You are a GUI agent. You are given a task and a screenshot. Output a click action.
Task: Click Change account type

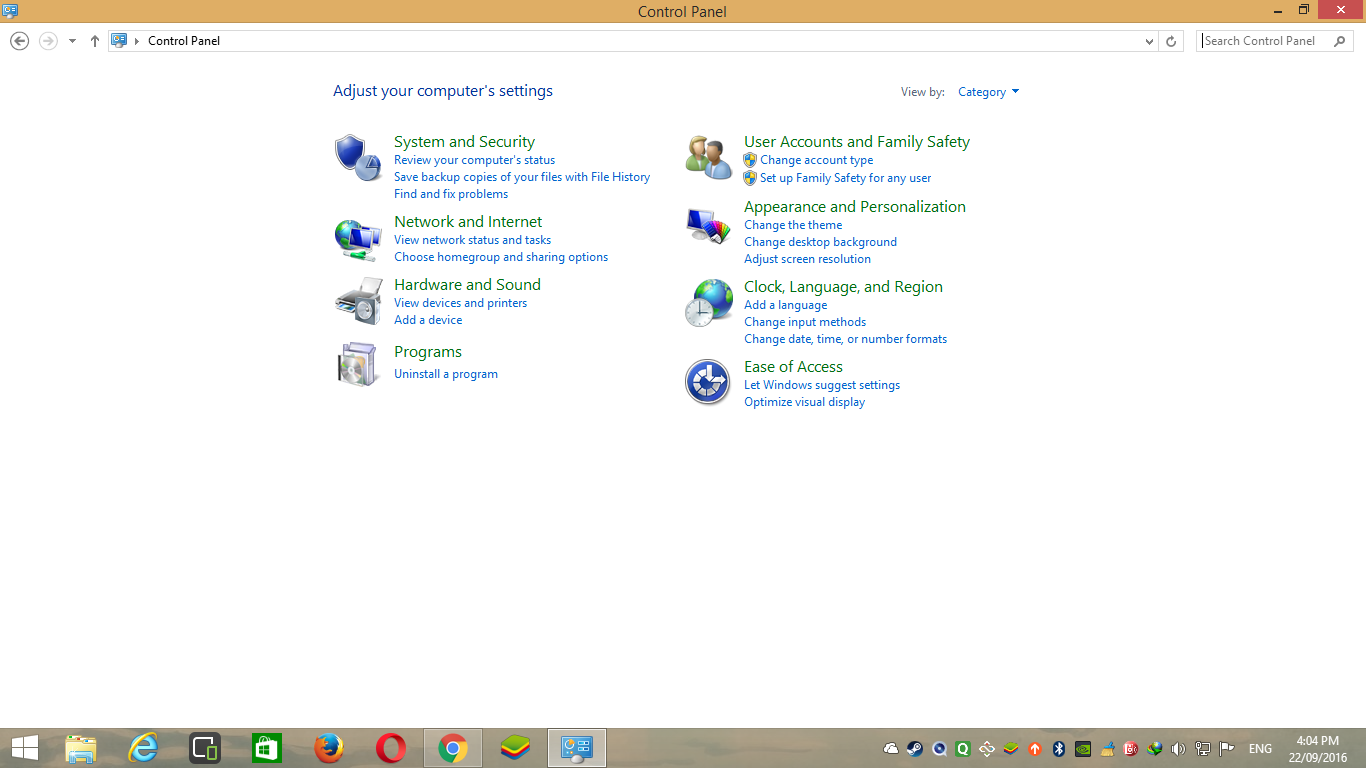point(816,160)
